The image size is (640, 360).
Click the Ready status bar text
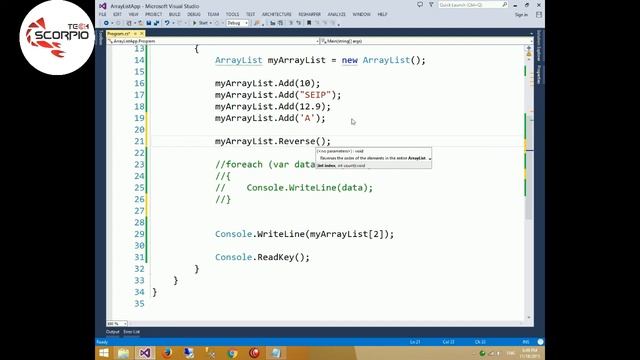(x=102, y=342)
